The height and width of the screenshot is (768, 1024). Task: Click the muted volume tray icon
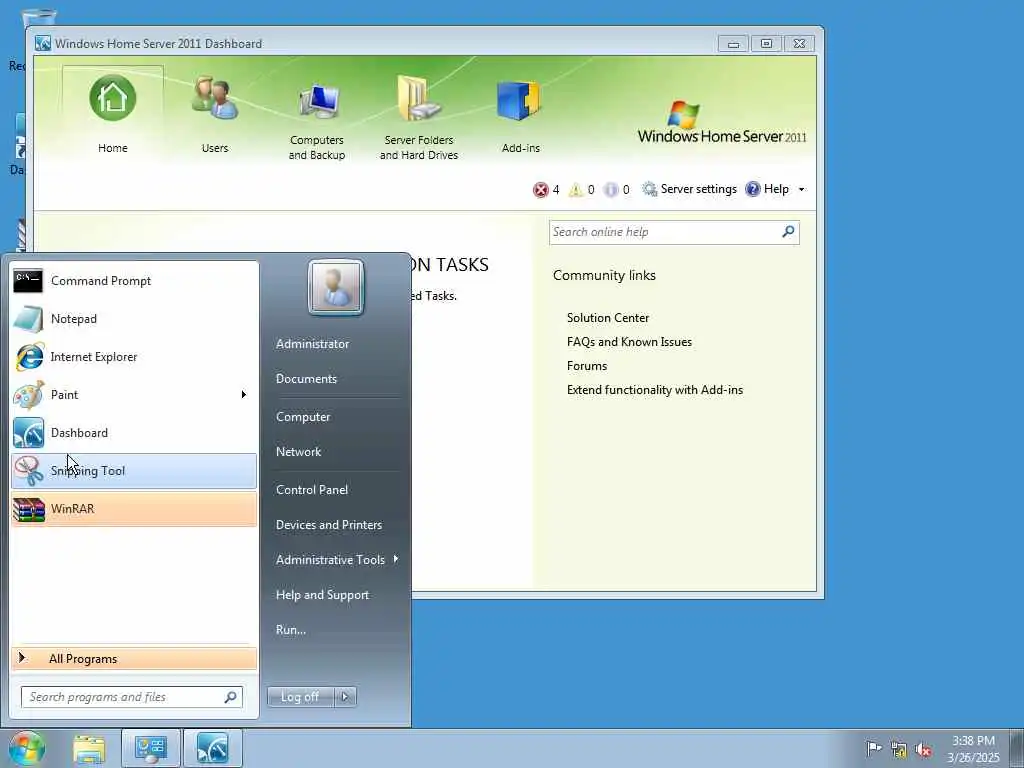coord(923,749)
